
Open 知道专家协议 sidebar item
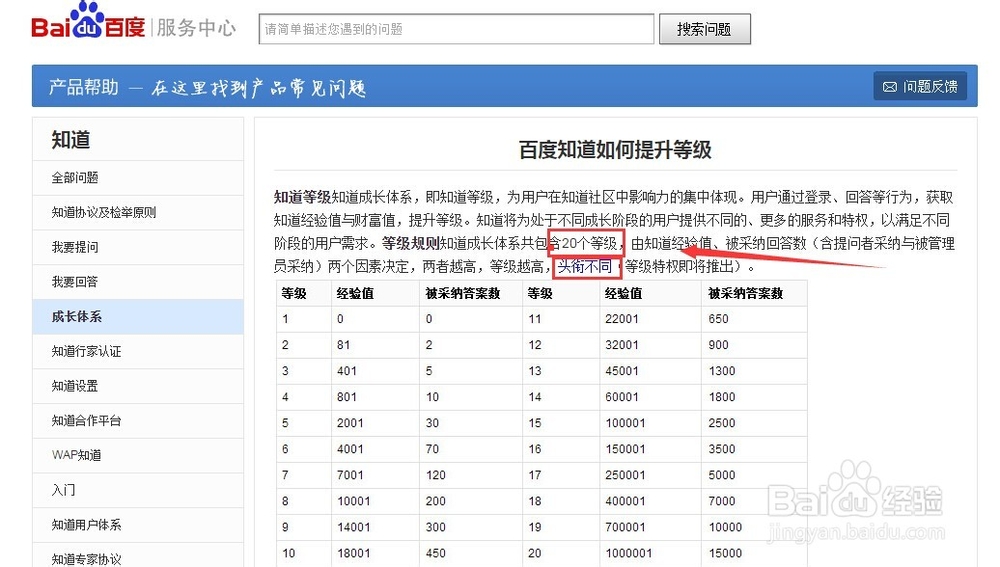[138, 557]
